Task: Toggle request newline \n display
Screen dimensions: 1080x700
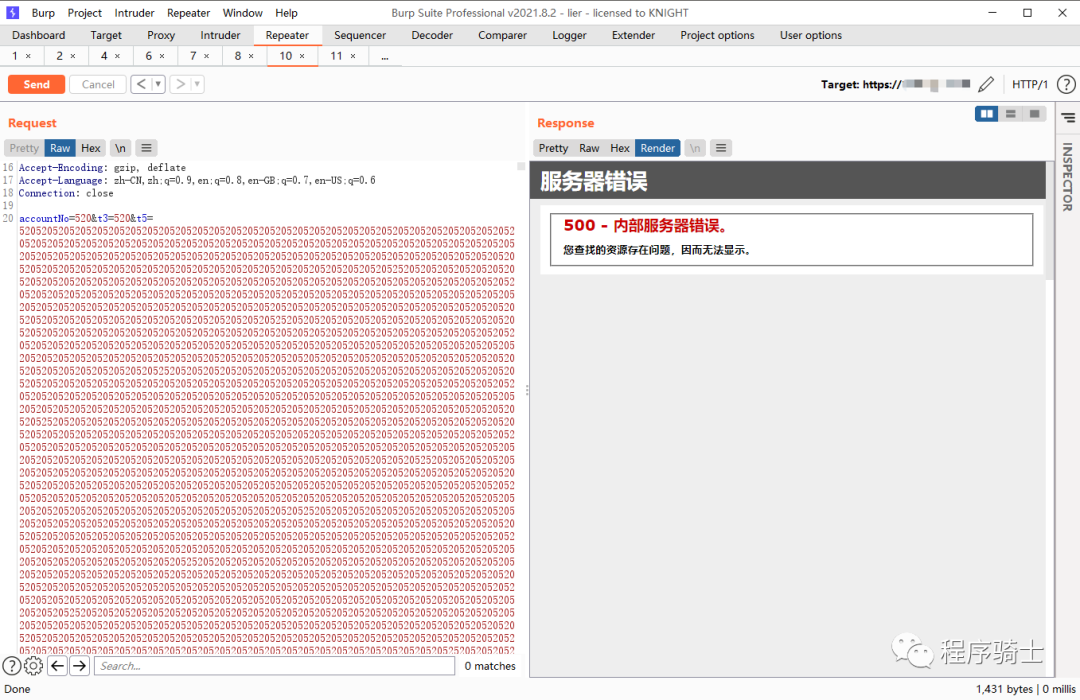Action: pyautogui.click(x=120, y=148)
